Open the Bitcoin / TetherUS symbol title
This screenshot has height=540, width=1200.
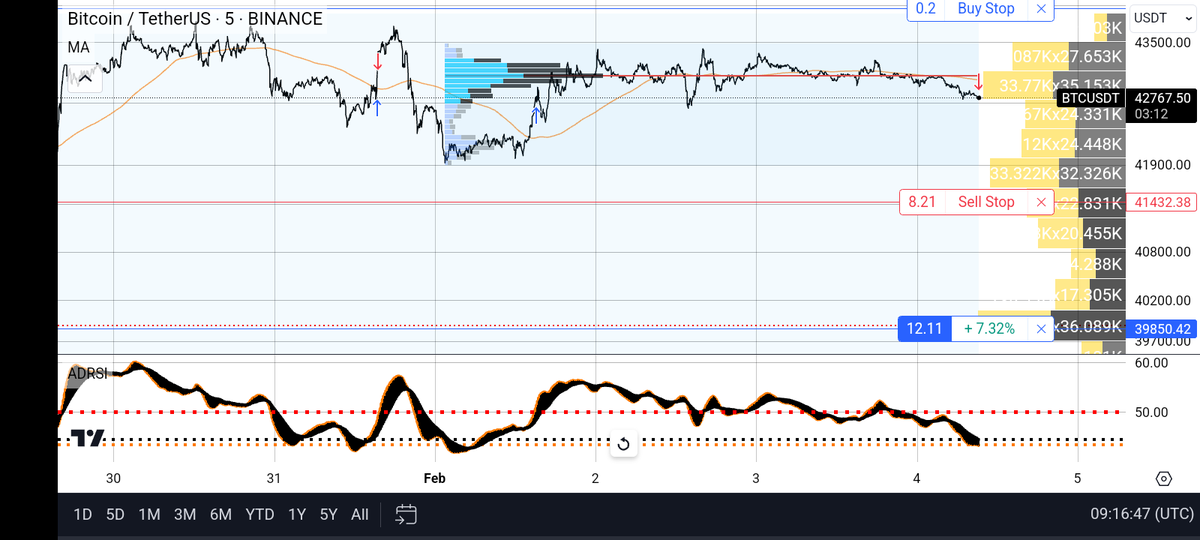point(195,19)
